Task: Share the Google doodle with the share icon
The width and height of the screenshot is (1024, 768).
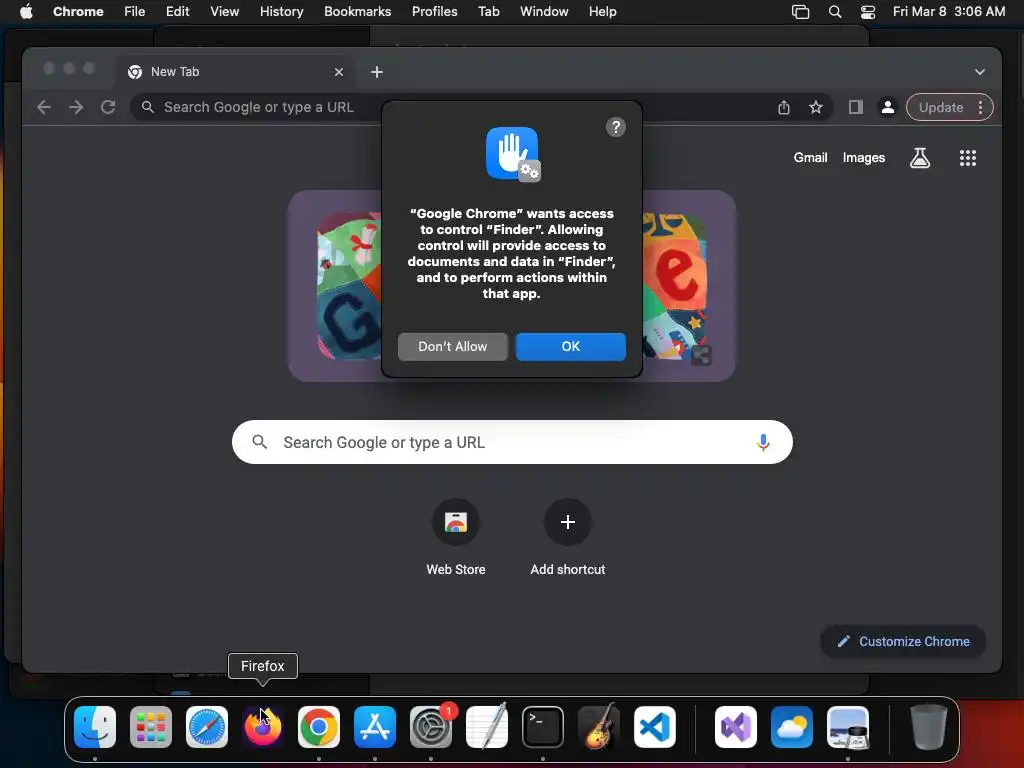Action: click(701, 355)
